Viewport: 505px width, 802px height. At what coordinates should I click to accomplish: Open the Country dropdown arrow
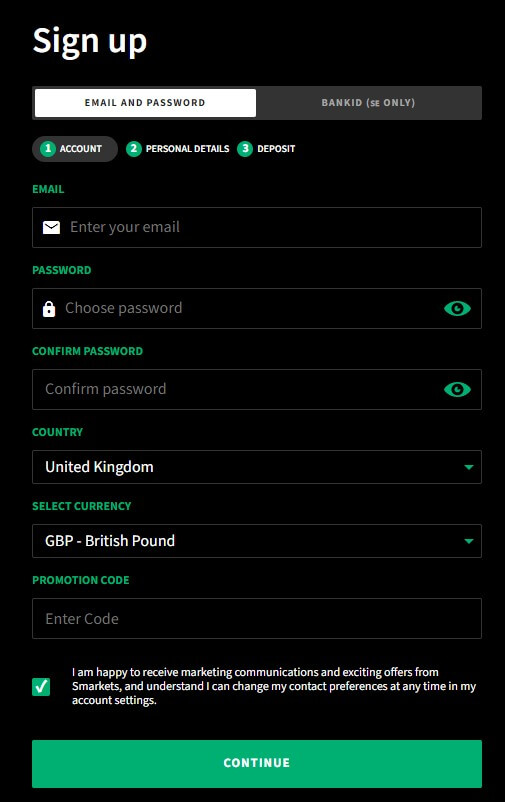(x=468, y=467)
